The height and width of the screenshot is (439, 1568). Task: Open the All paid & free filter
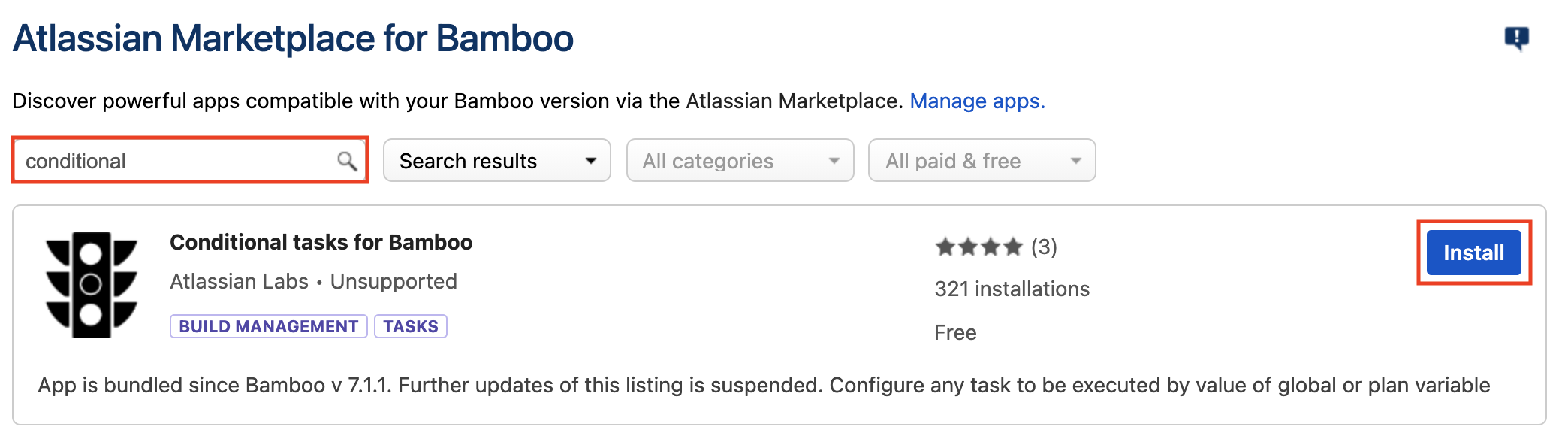[982, 161]
